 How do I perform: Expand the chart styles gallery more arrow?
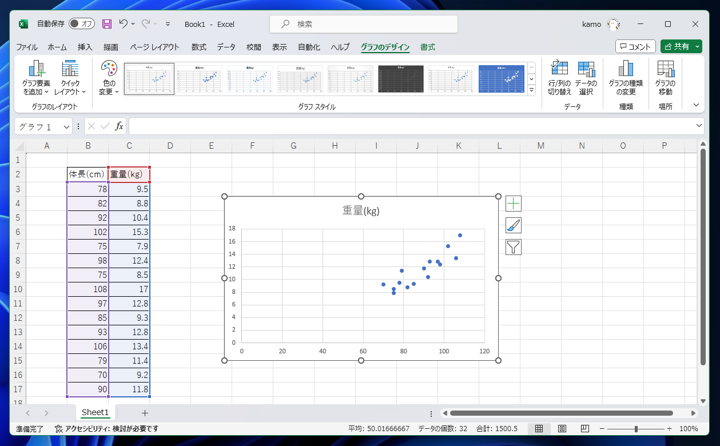[531, 90]
